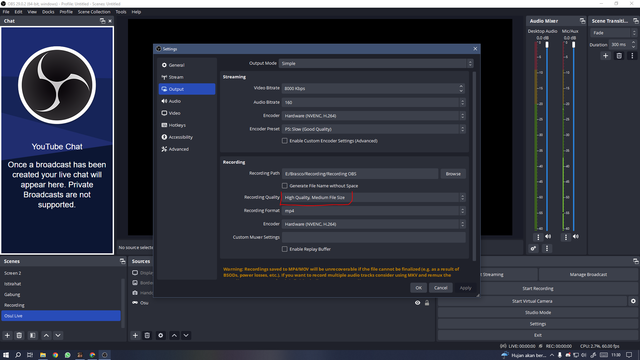
Task: Click Studio Mode button
Action: pos(538,313)
